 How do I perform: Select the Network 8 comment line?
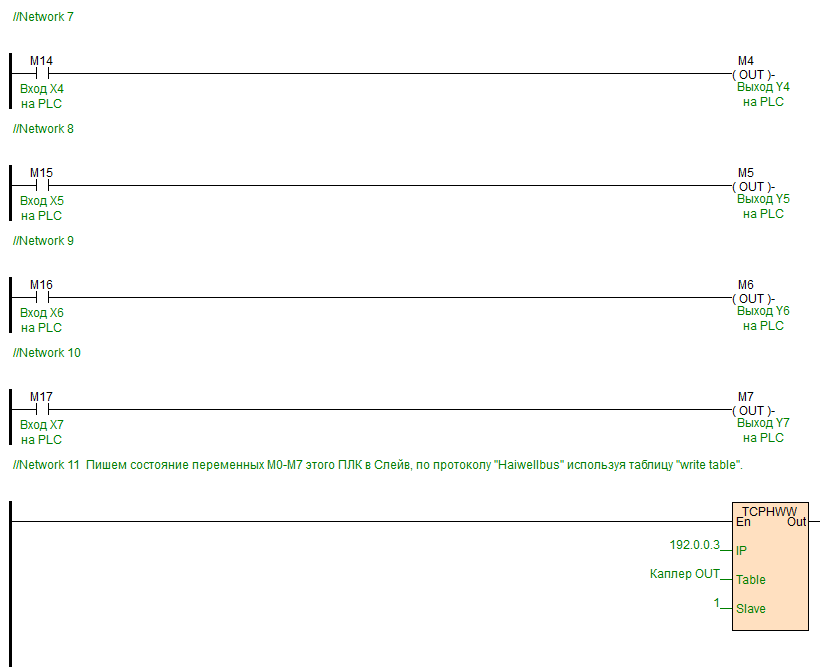tap(43, 129)
